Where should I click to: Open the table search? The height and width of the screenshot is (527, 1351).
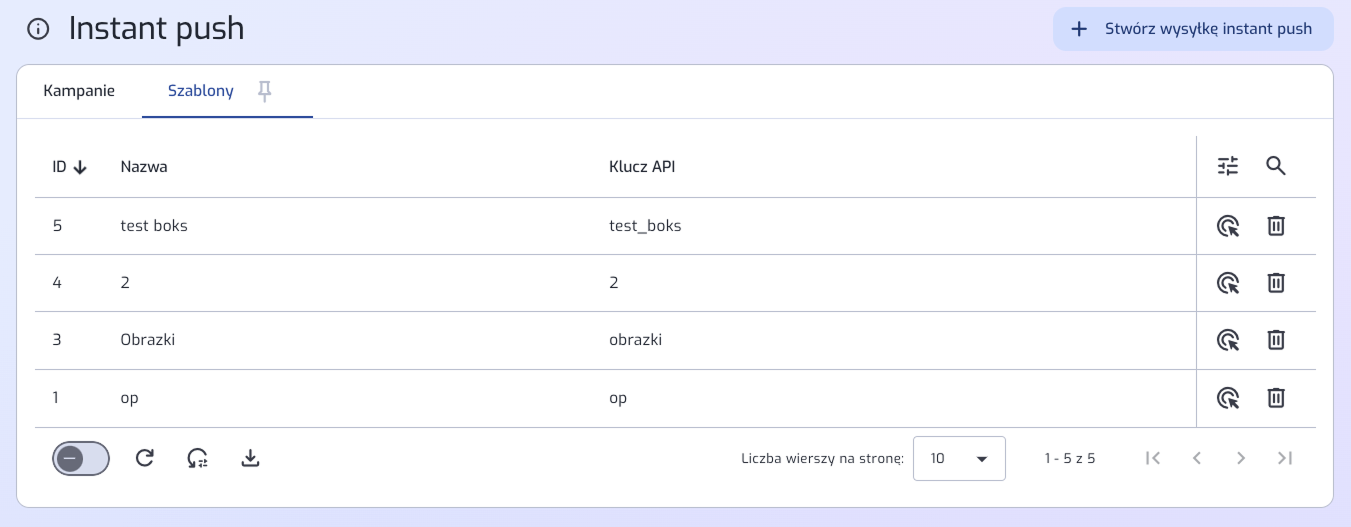[1275, 167]
